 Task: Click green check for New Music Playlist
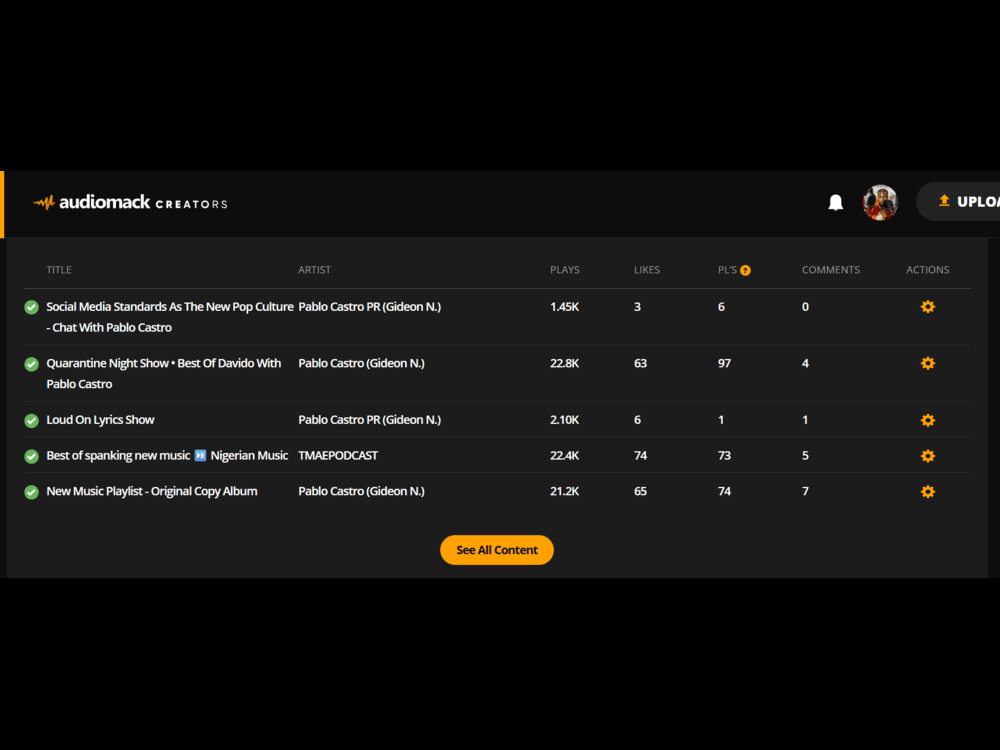click(31, 492)
